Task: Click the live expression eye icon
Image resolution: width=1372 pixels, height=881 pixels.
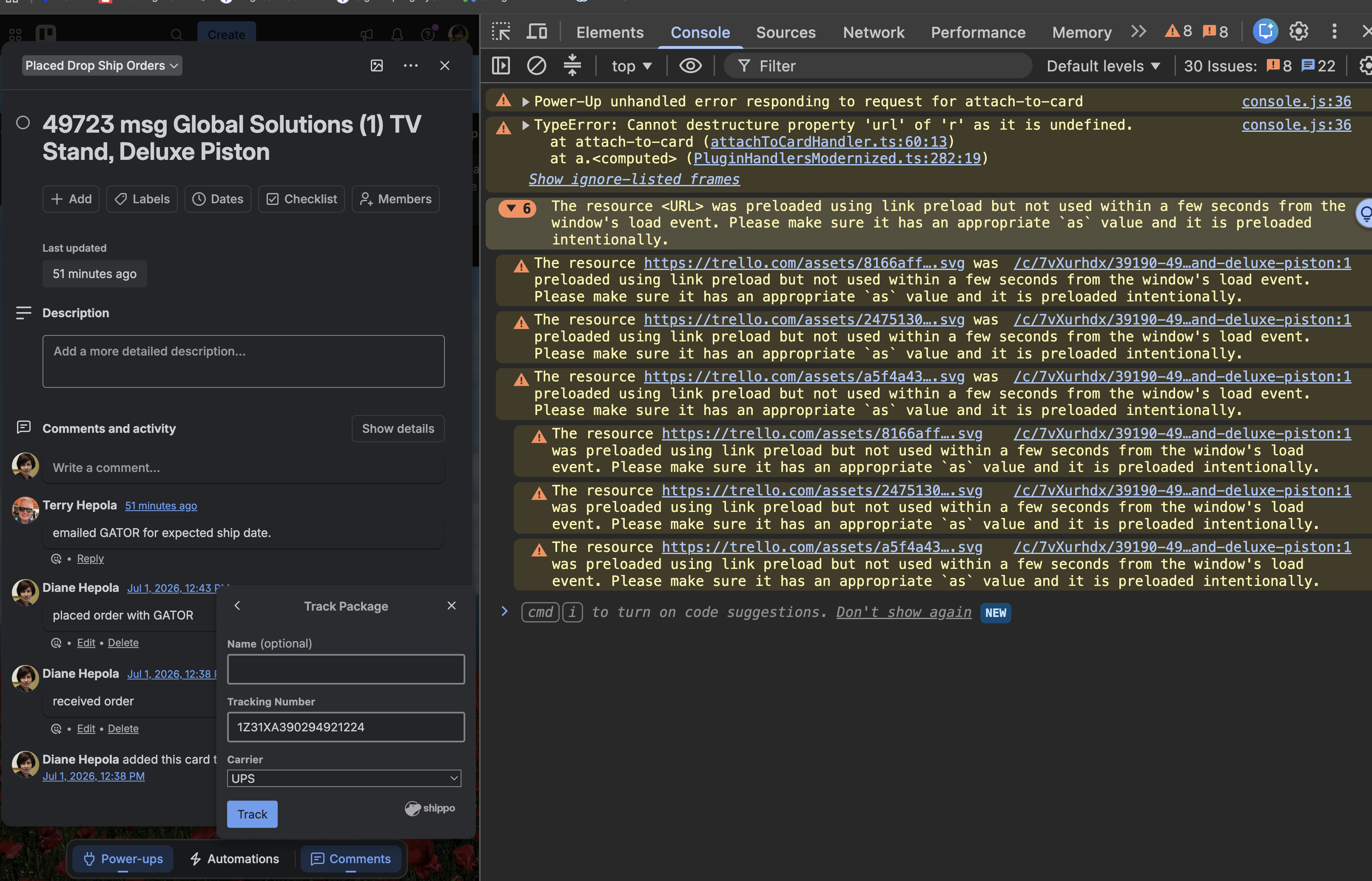Action: (690, 66)
